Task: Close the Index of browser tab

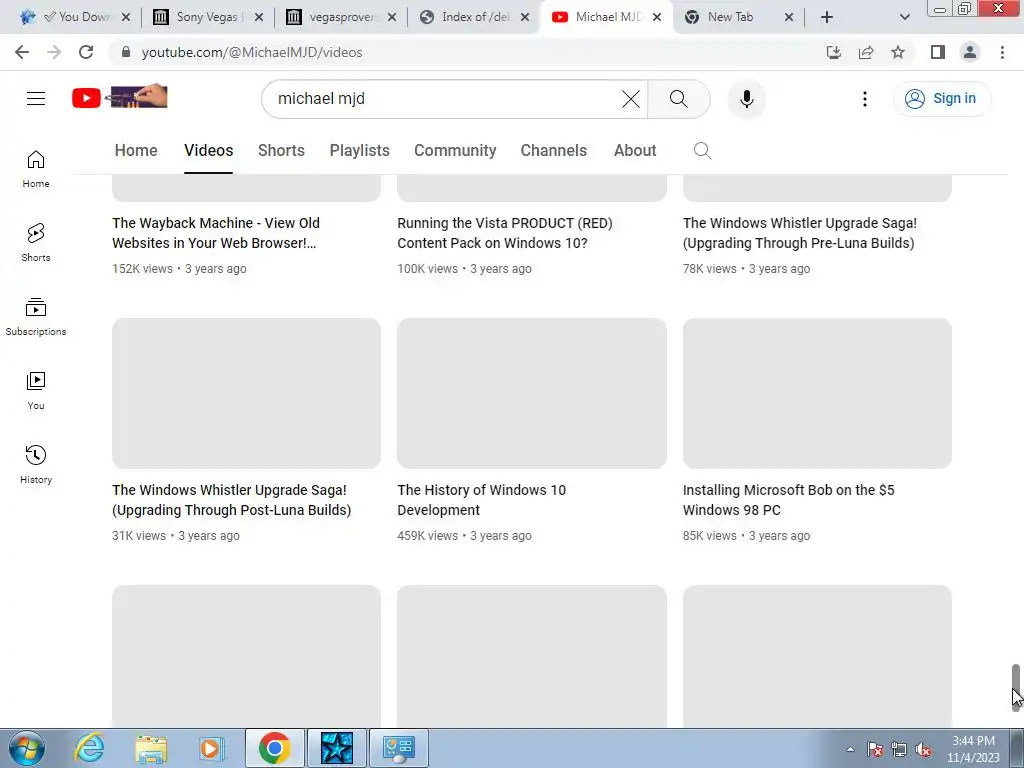Action: pos(524,17)
